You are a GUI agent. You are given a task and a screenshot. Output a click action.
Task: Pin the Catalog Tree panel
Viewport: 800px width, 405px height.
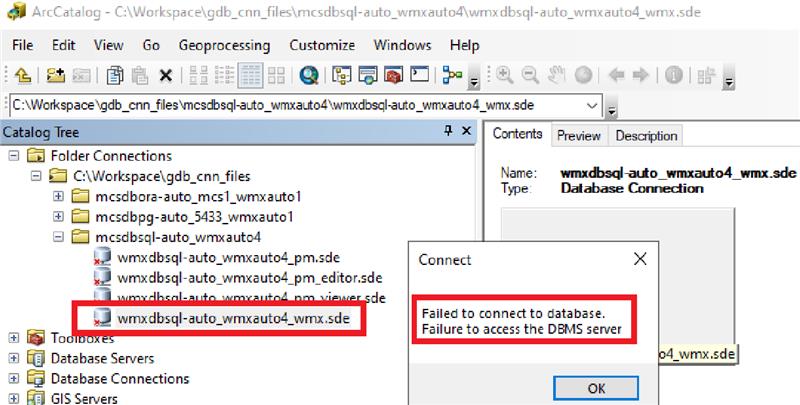tap(448, 133)
